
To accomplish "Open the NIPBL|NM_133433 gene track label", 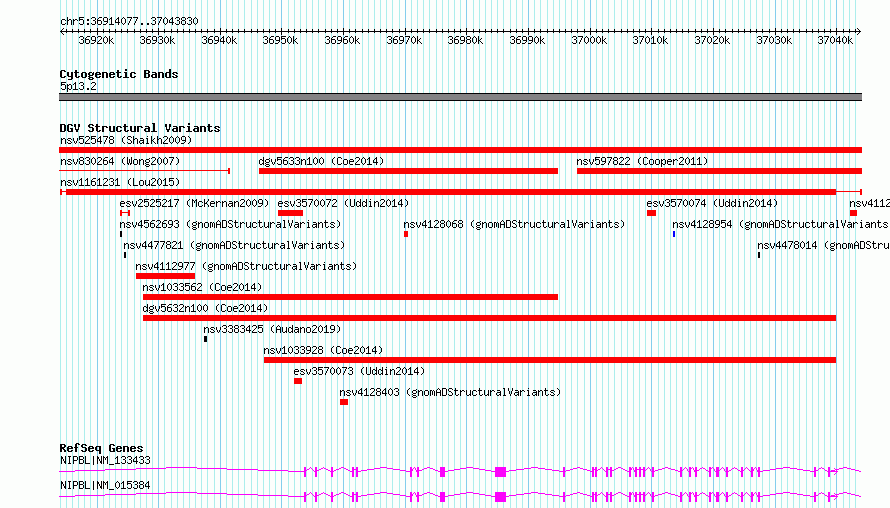I will (x=105, y=460).
